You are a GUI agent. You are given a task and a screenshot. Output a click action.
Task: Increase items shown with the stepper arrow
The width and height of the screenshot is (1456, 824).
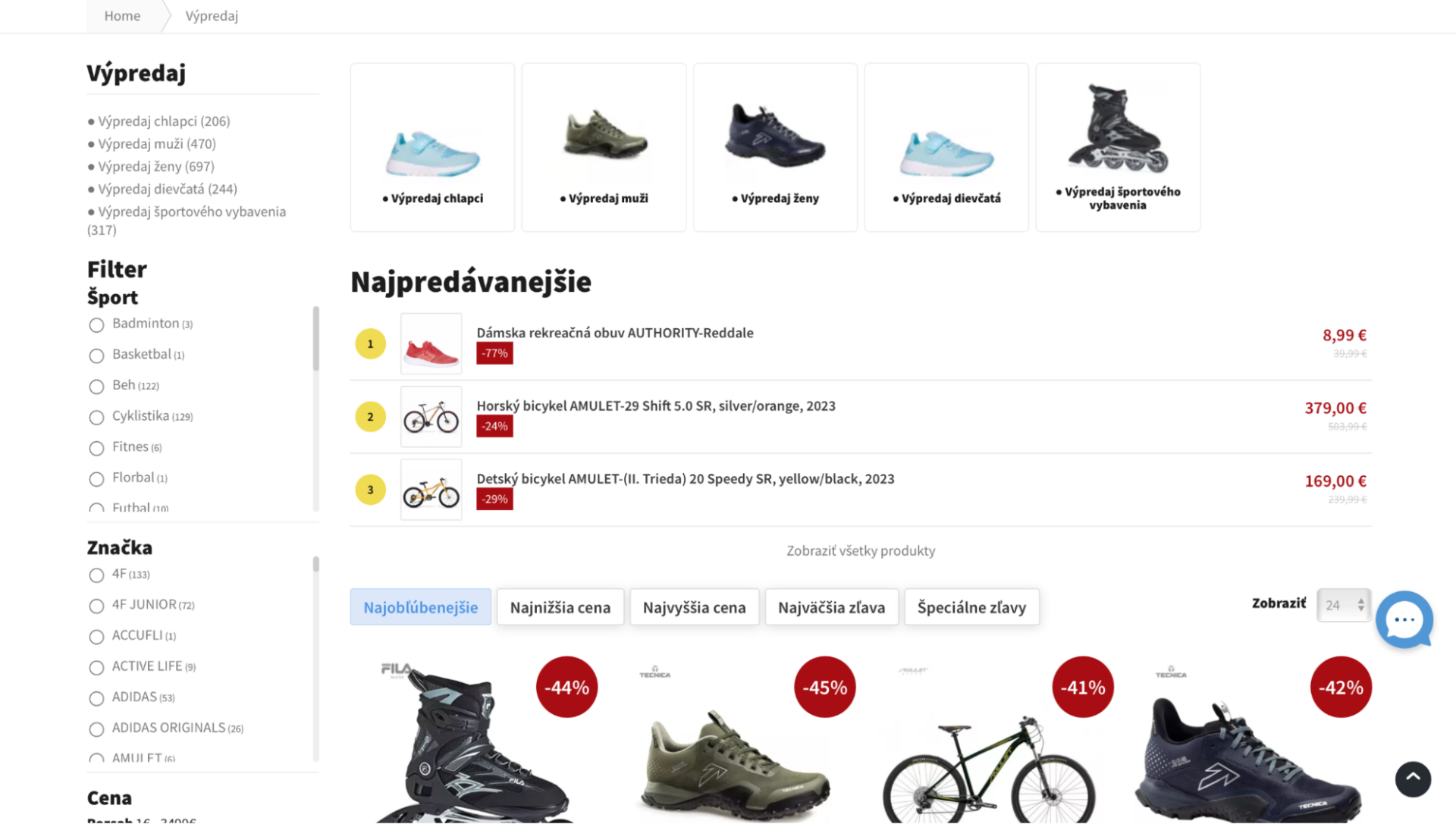pyautogui.click(x=1361, y=600)
